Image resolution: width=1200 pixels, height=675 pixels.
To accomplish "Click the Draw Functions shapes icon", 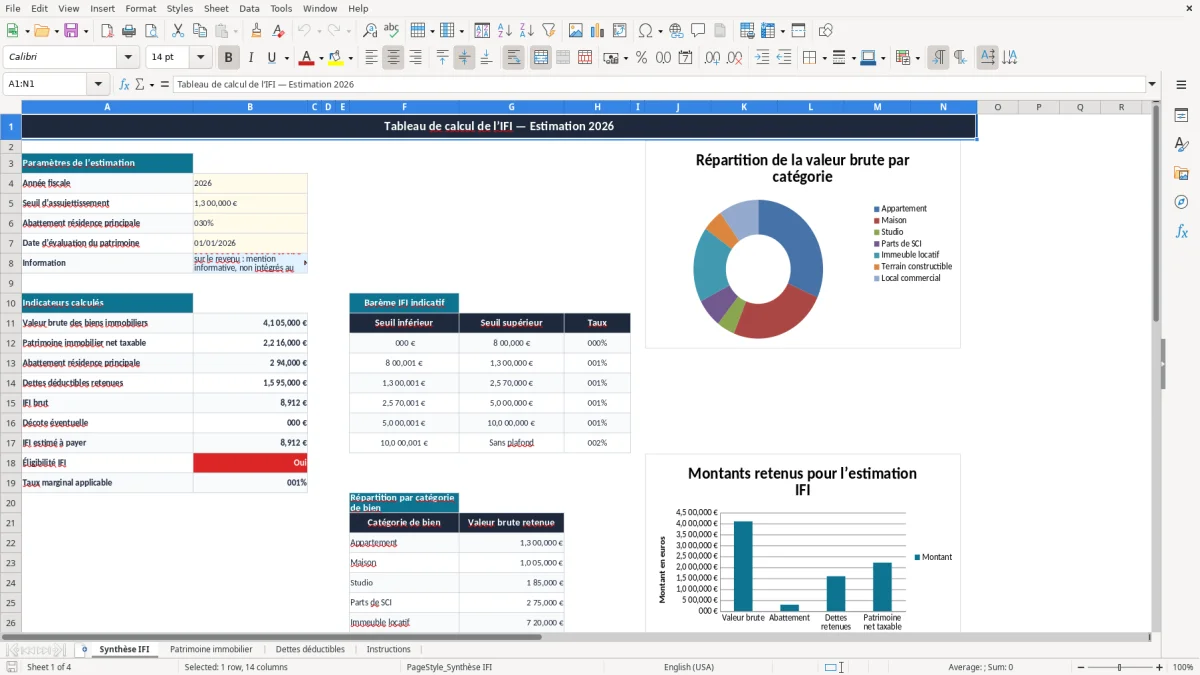I will pos(826,31).
